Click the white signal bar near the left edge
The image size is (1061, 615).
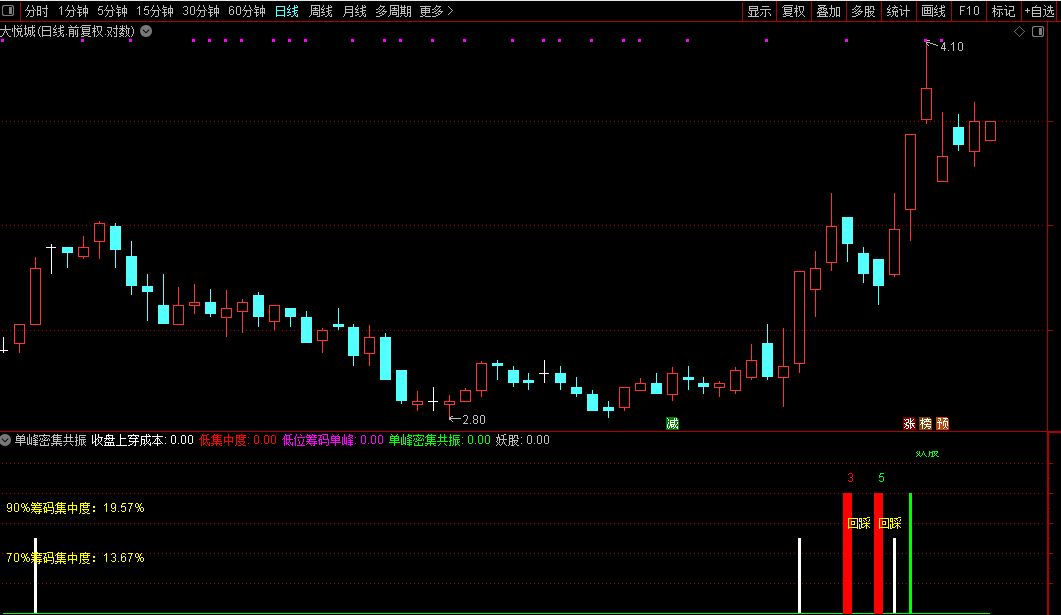(36, 576)
